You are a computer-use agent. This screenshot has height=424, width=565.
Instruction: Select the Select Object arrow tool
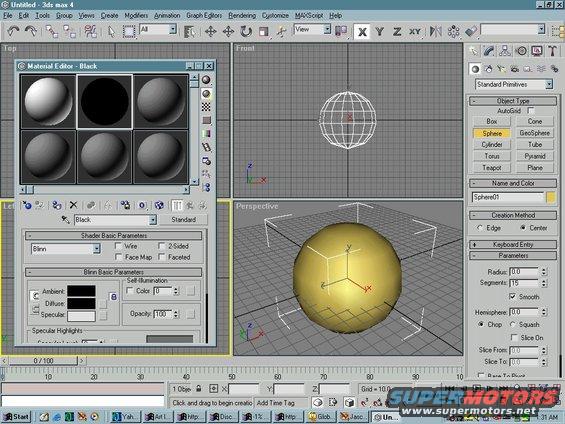[111, 31]
